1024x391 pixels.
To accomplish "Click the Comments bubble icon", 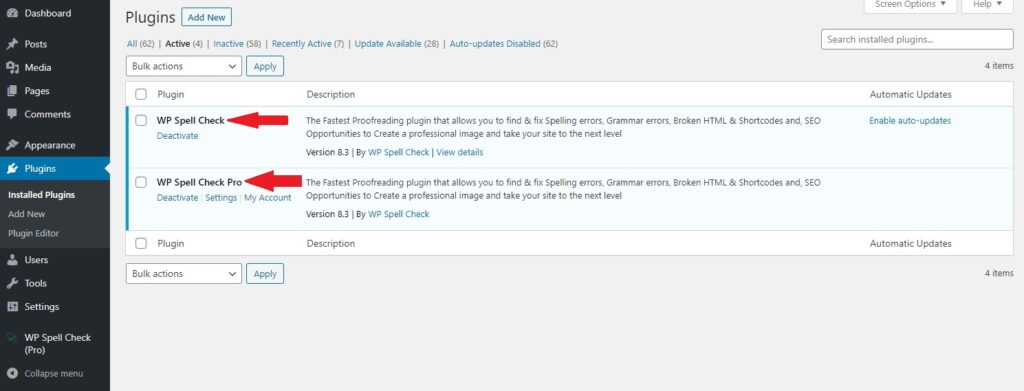I will (x=11, y=114).
